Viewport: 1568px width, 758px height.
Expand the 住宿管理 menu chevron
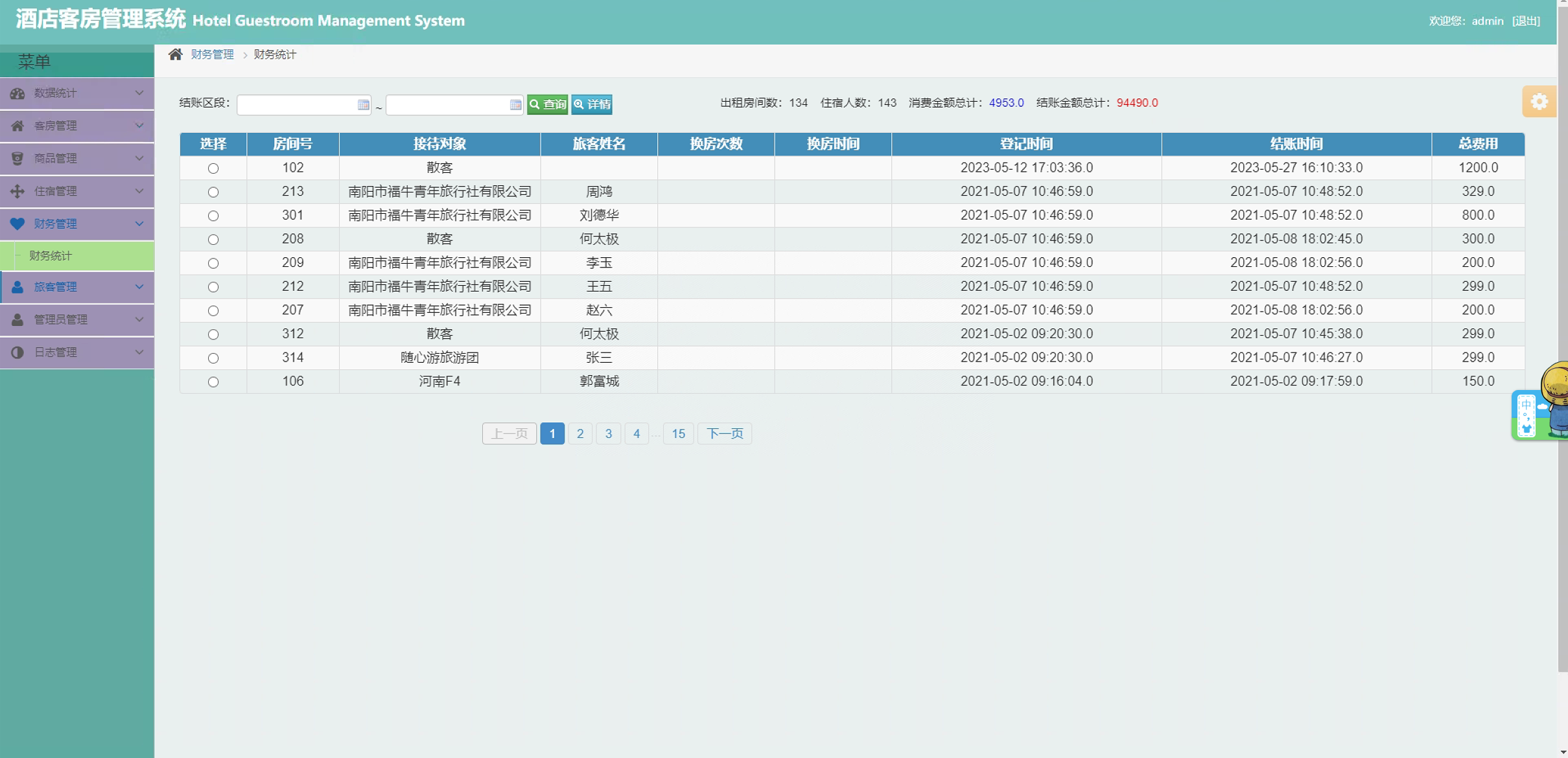[139, 191]
